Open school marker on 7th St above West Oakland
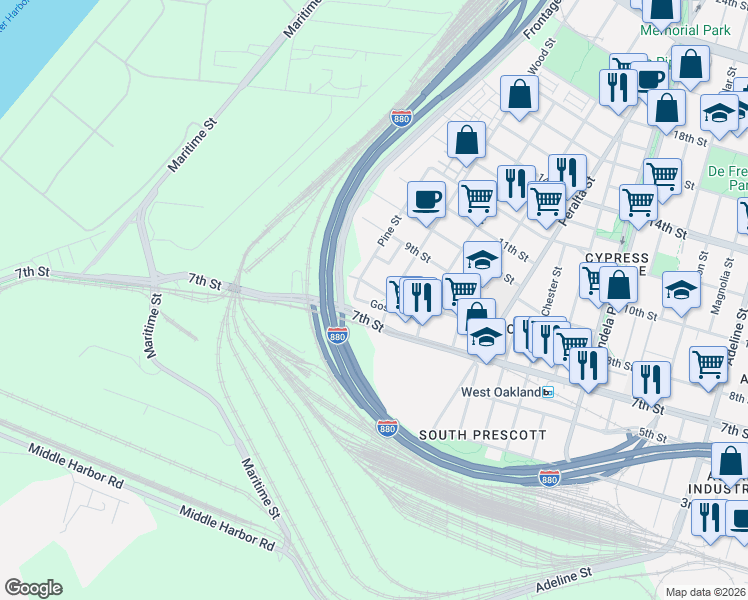Image resolution: width=748 pixels, height=600 pixels. pos(486,341)
